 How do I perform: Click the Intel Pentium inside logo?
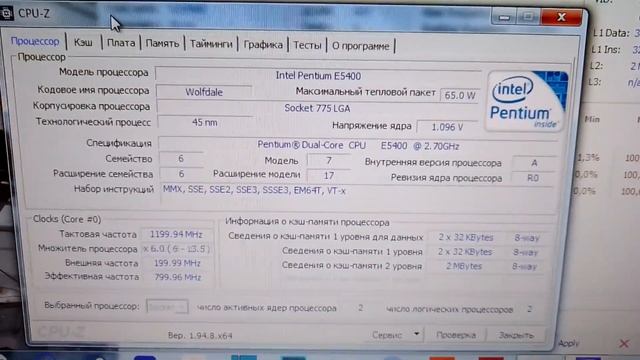(525, 101)
